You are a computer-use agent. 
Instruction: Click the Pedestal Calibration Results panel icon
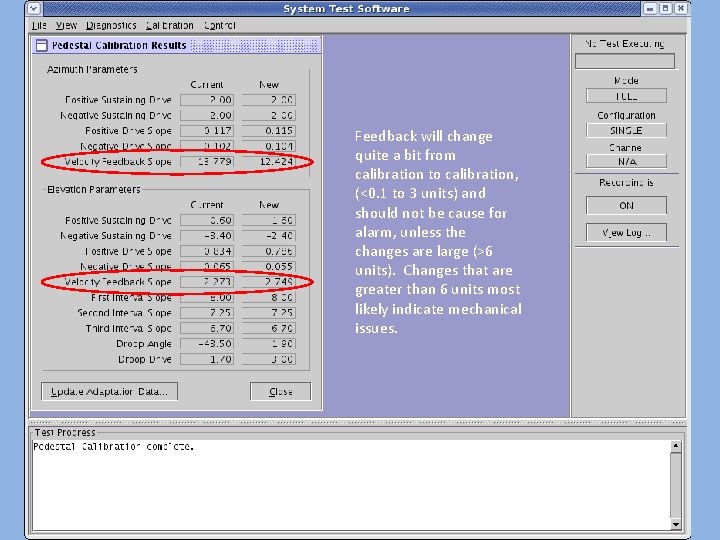(41, 45)
